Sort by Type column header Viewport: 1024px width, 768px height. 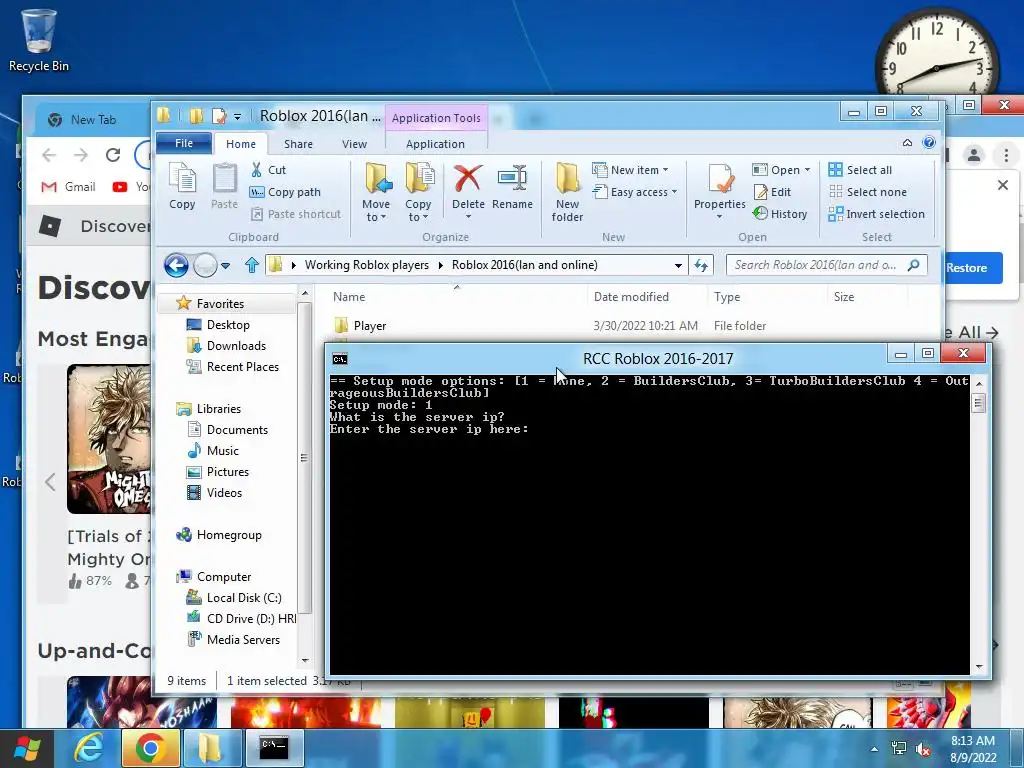point(727,296)
